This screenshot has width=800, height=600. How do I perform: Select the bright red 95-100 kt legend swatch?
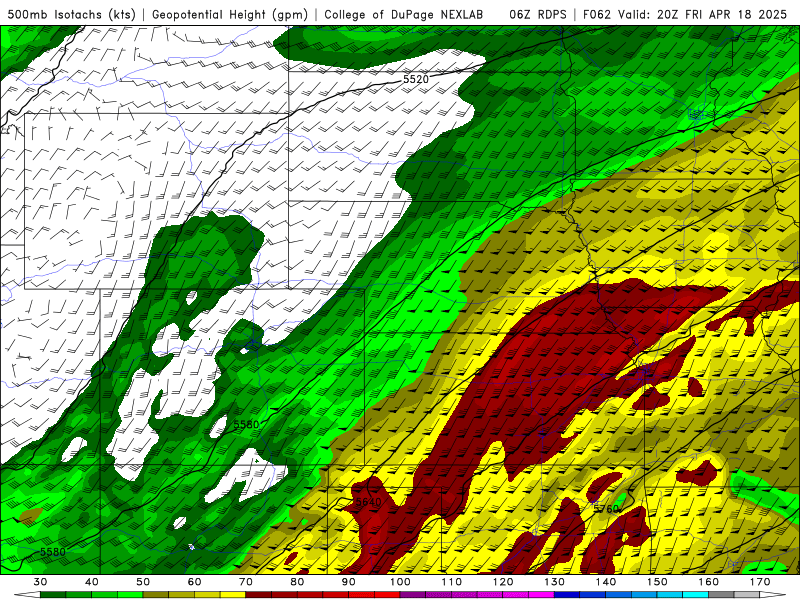[387, 595]
